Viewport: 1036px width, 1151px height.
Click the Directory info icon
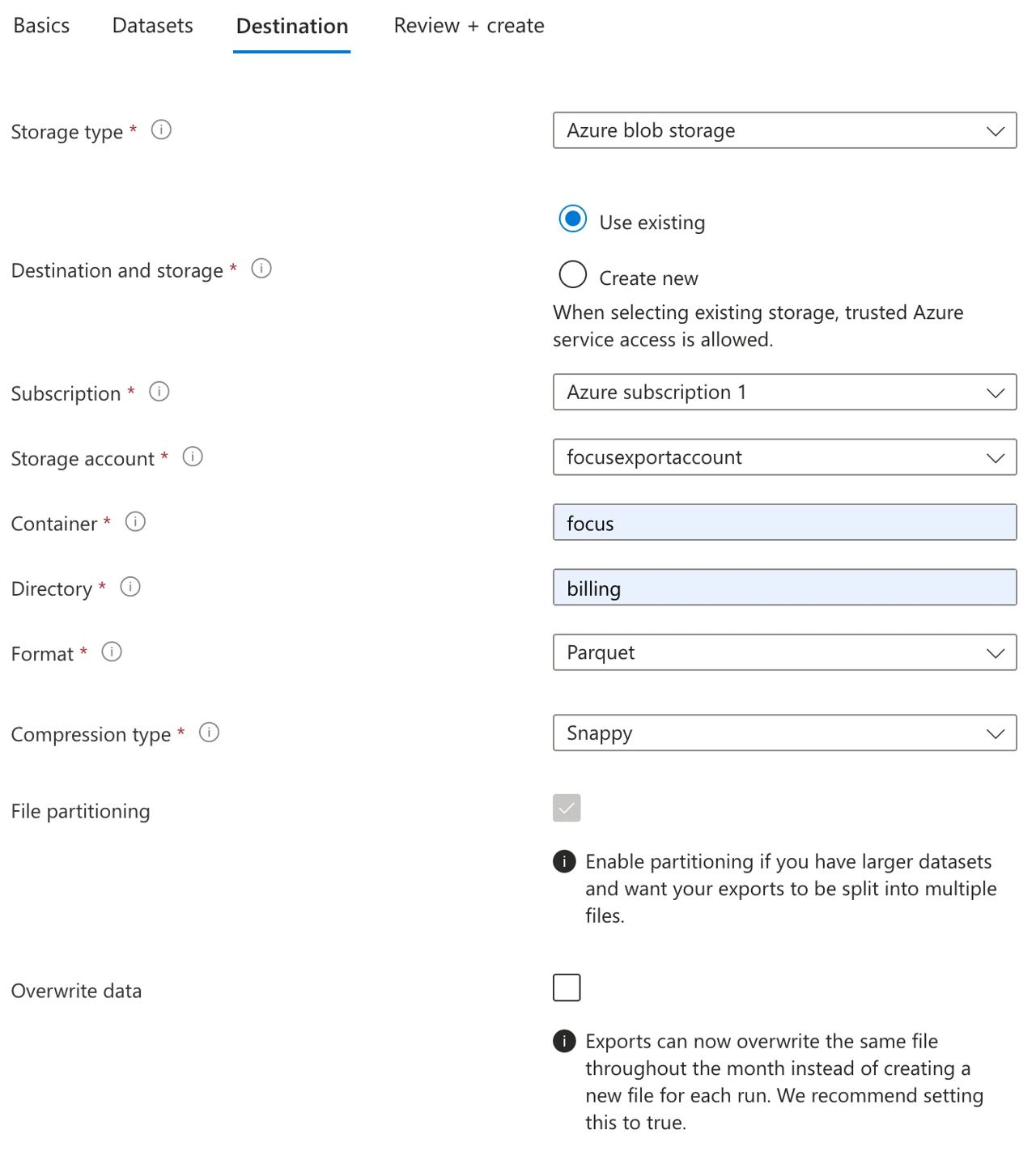pyautogui.click(x=130, y=587)
